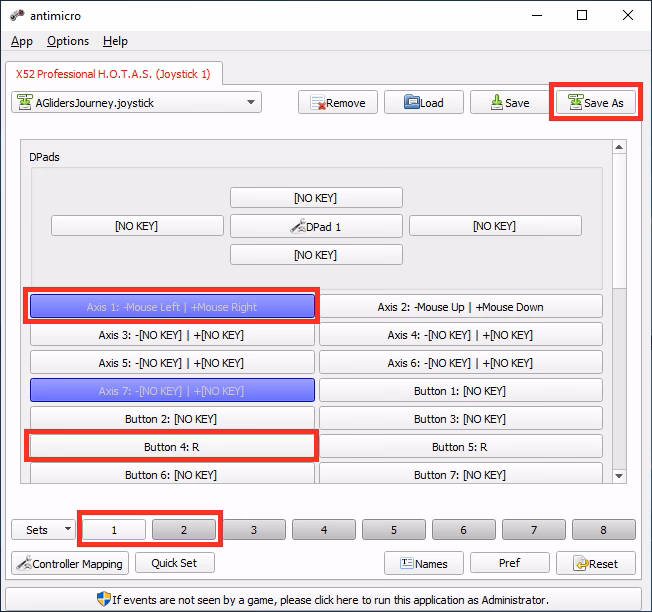
Task: Click DPad right [NO KEY] button
Action: [x=495, y=226]
